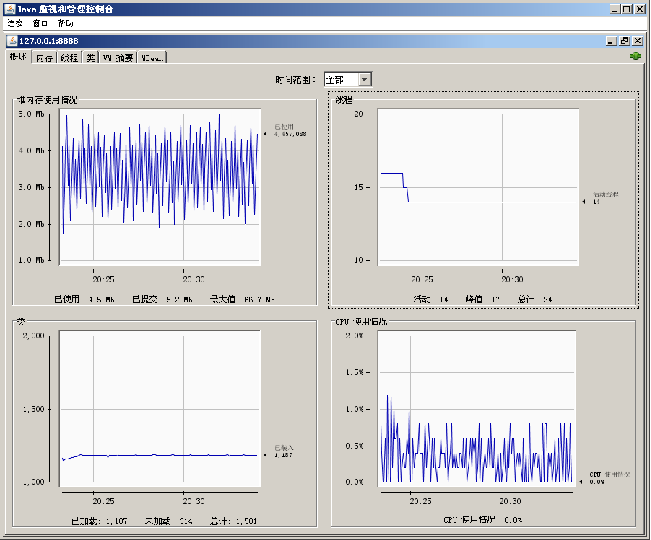This screenshot has width=651, height=540.
Task: Restore the 127.0.0.1:8888 inner window
Action: (624, 40)
